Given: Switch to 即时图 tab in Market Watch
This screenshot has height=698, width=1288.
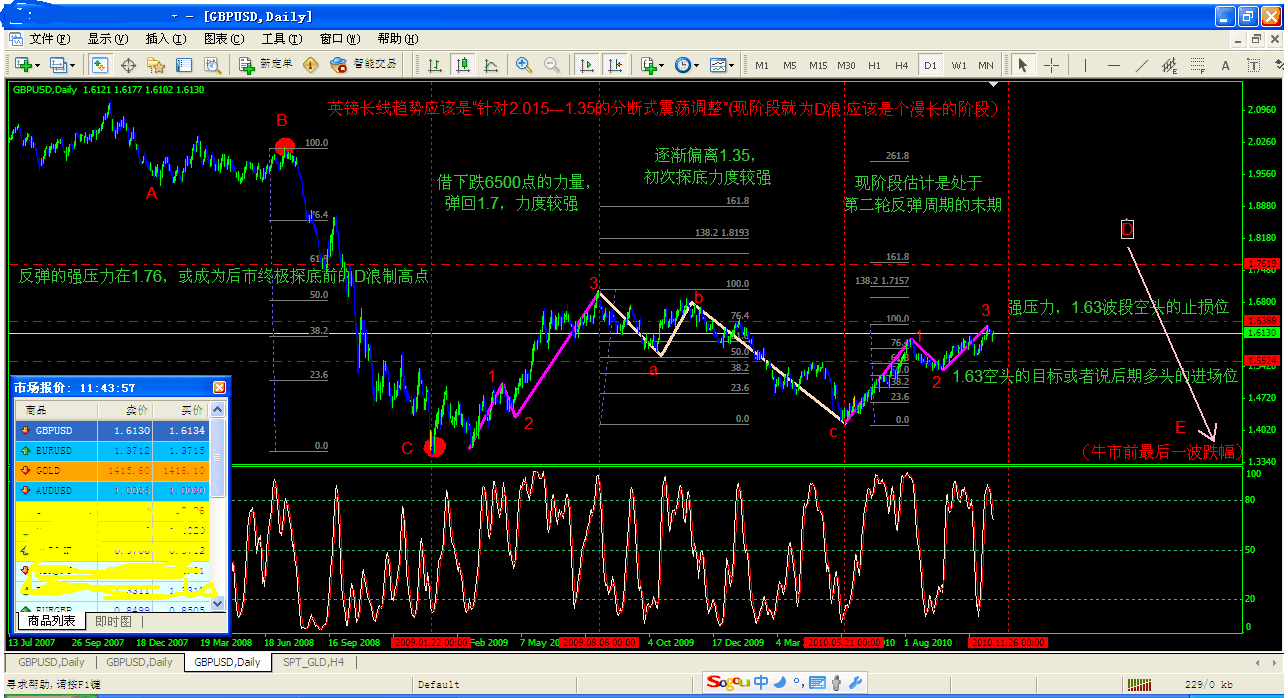Looking at the screenshot, I should [113, 621].
